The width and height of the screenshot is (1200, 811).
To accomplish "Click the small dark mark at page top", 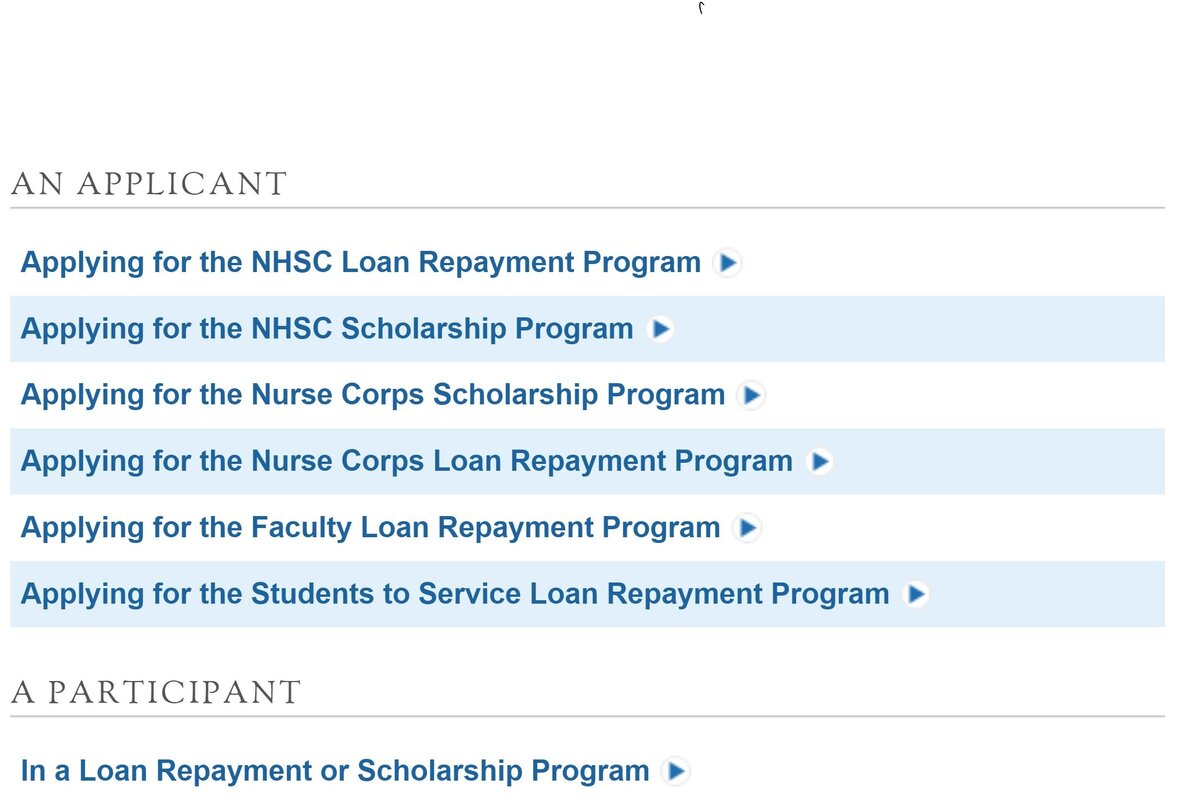I will (702, 8).
